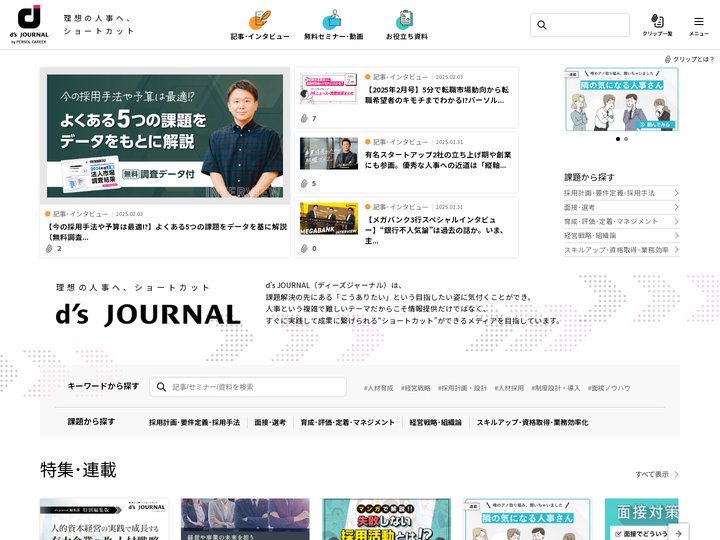Open 【2025年2月号】5分で転職市場動向 headline
Screen dimensions: 720x540
[x=437, y=95]
